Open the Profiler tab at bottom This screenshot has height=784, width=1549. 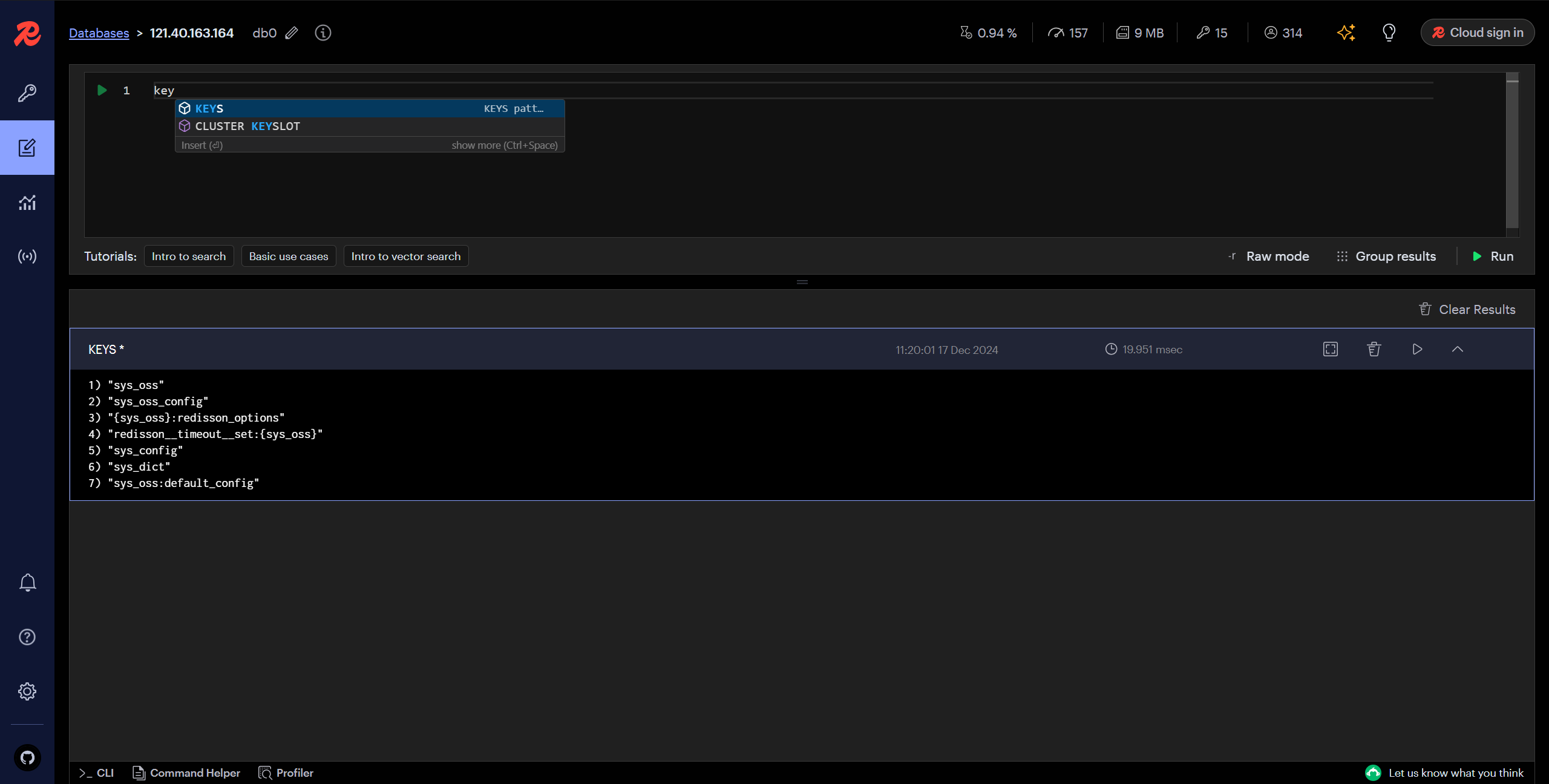point(286,773)
